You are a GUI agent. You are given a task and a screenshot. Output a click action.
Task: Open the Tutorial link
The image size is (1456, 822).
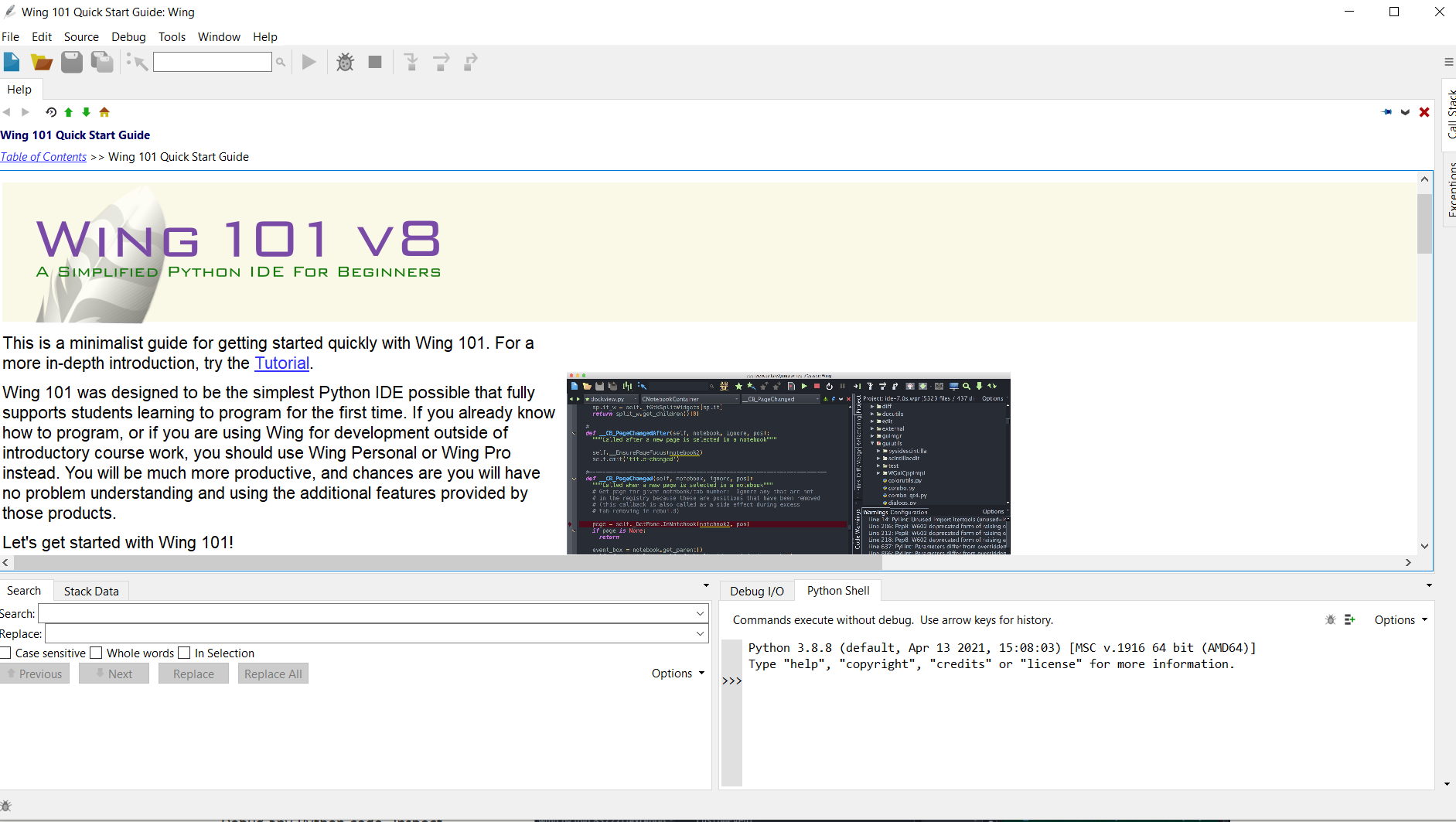(x=281, y=363)
